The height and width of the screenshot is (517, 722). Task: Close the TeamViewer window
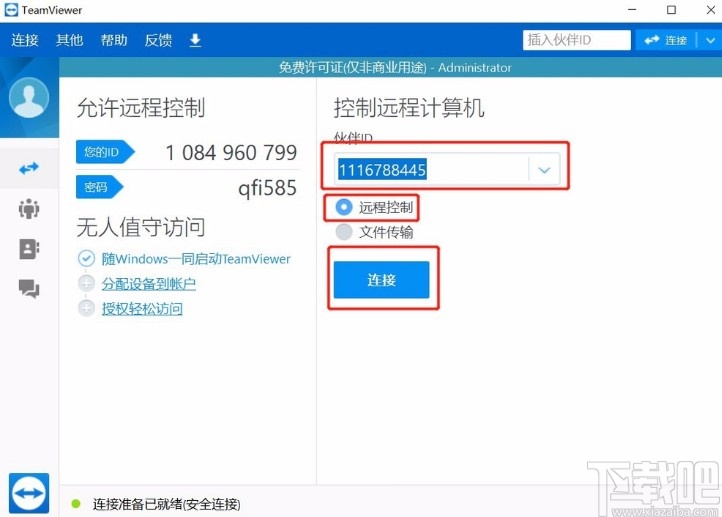711,10
